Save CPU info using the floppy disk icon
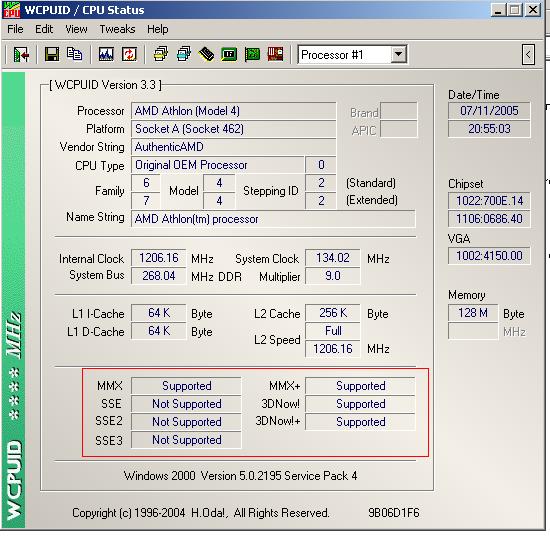 click(52, 54)
